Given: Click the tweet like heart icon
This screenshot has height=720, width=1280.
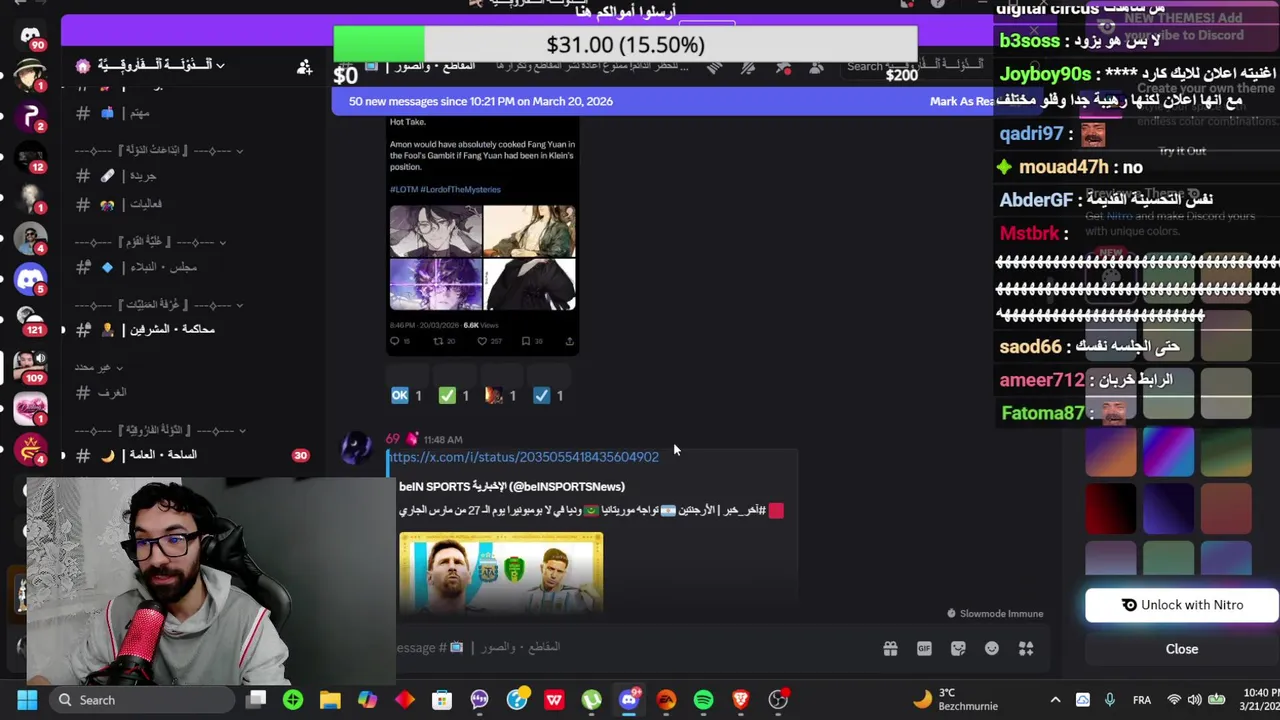Looking at the screenshot, I should [482, 341].
